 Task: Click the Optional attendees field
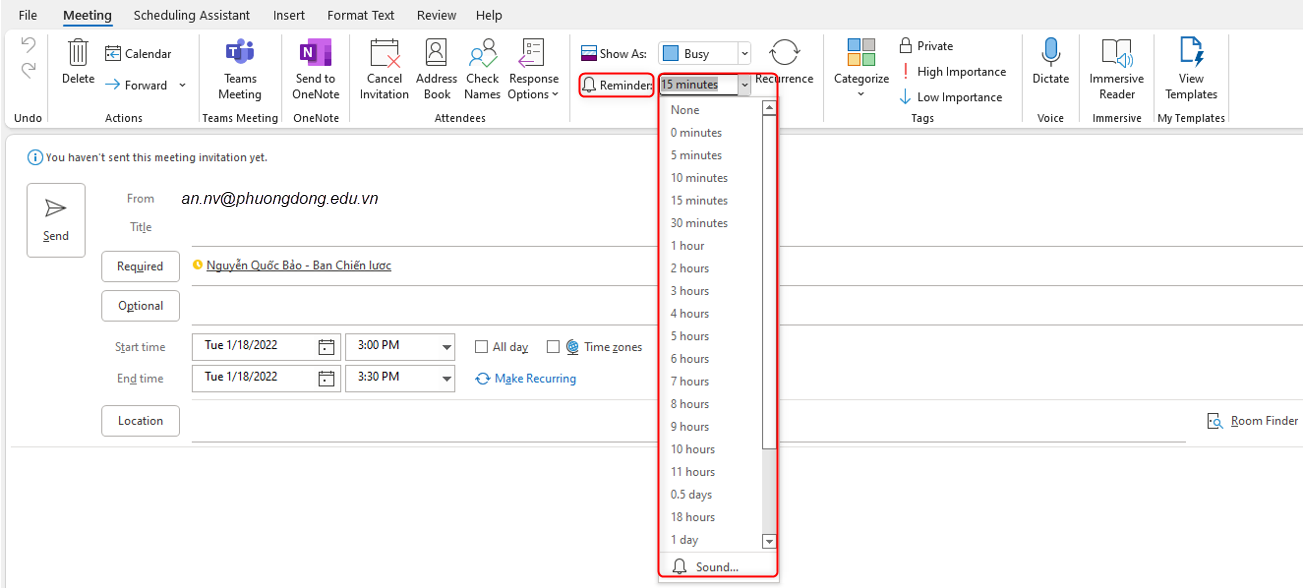click(x=747, y=306)
